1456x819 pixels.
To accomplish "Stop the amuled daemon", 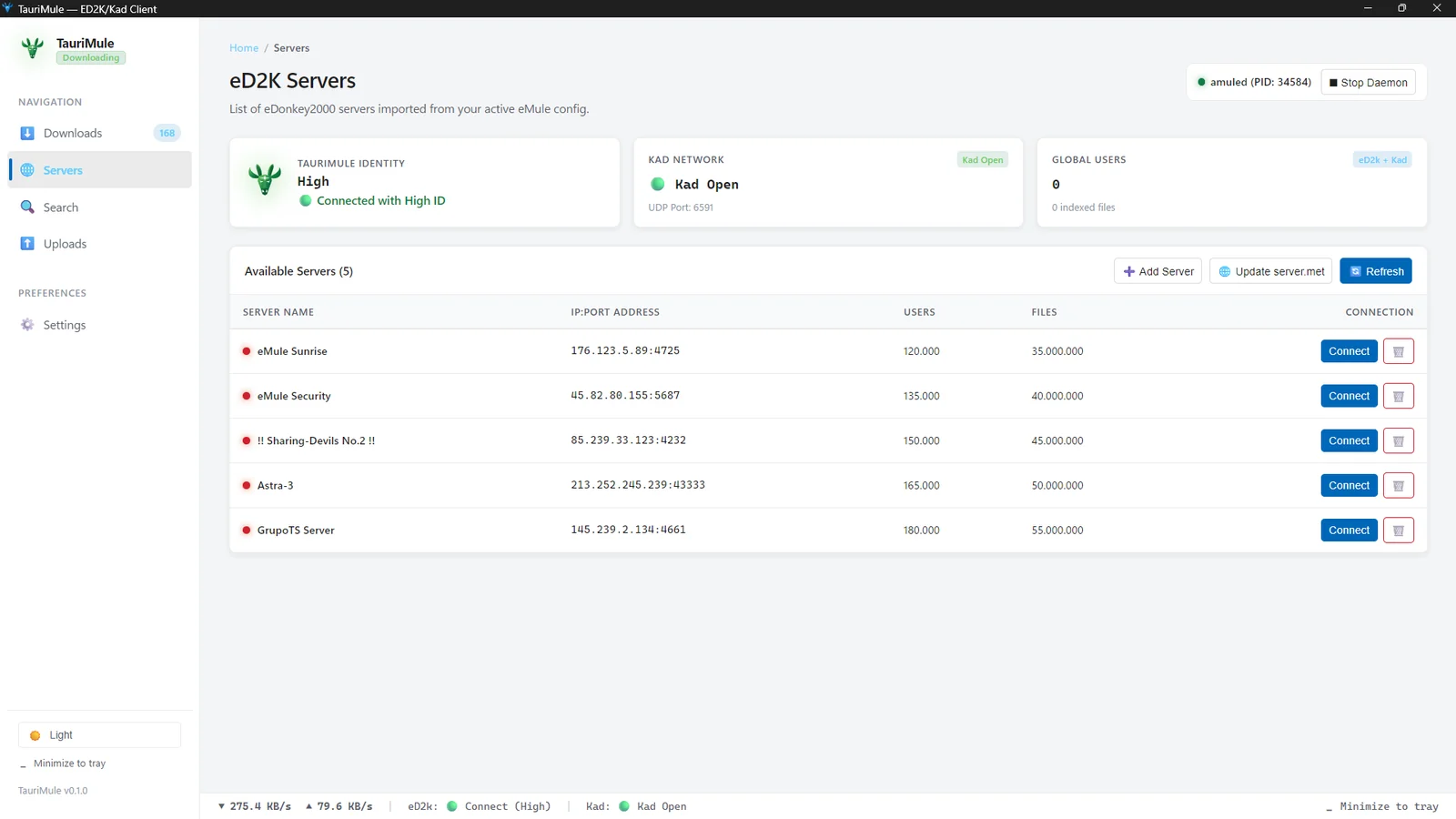I will coord(1368,83).
